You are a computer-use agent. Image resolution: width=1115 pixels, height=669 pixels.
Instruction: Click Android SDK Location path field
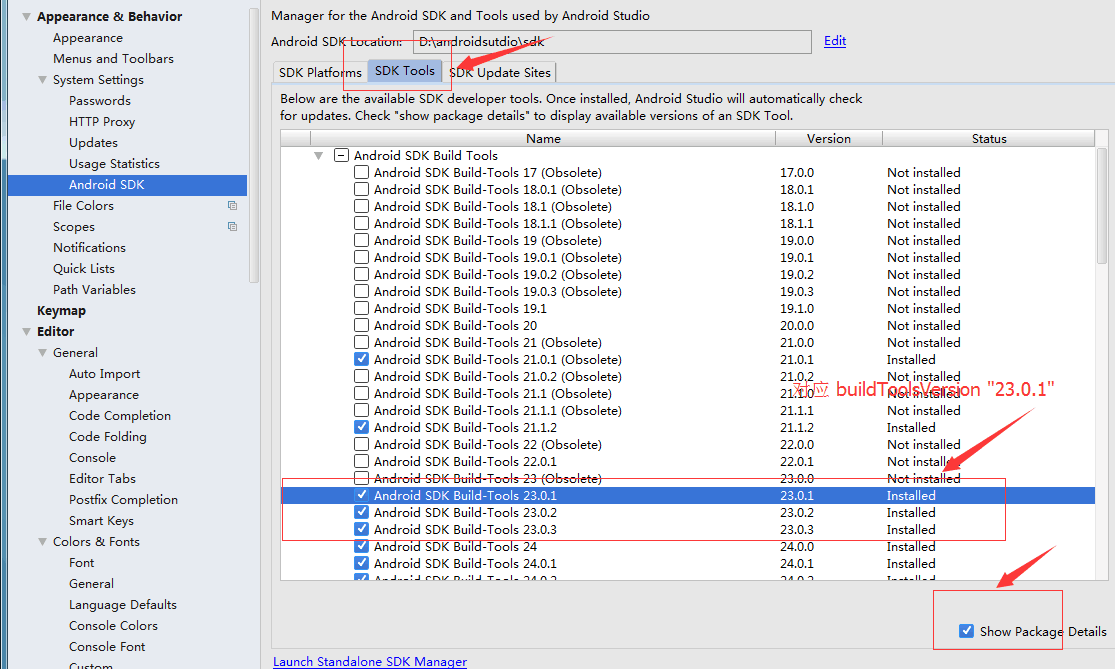pyautogui.click(x=612, y=41)
